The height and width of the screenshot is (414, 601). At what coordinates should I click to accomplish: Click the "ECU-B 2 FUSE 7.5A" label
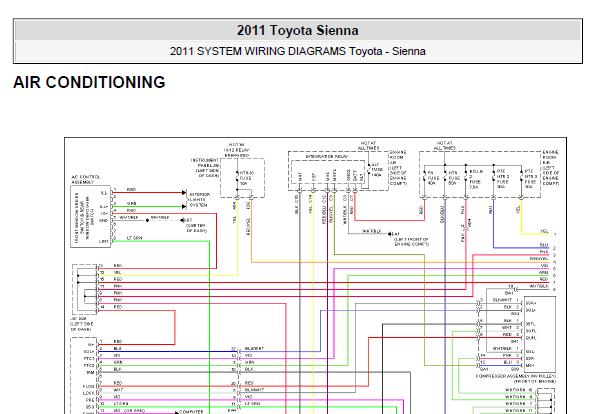[x=476, y=179]
